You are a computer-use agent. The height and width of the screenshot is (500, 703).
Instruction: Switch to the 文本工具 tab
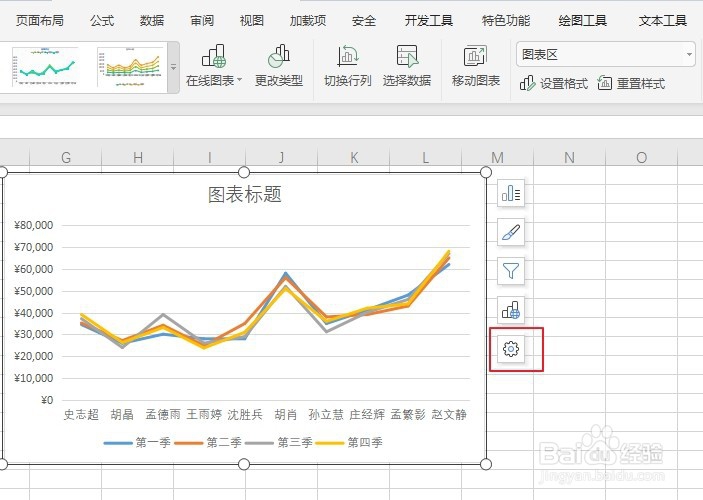tap(663, 21)
